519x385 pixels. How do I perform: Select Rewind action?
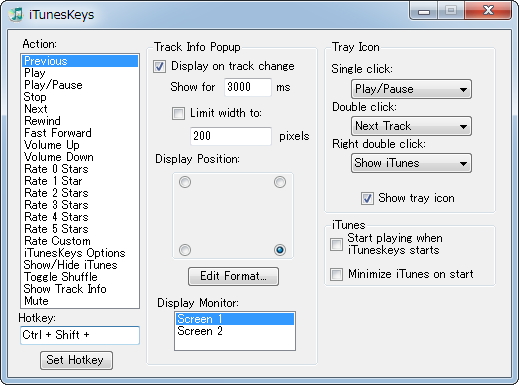click(x=80, y=121)
